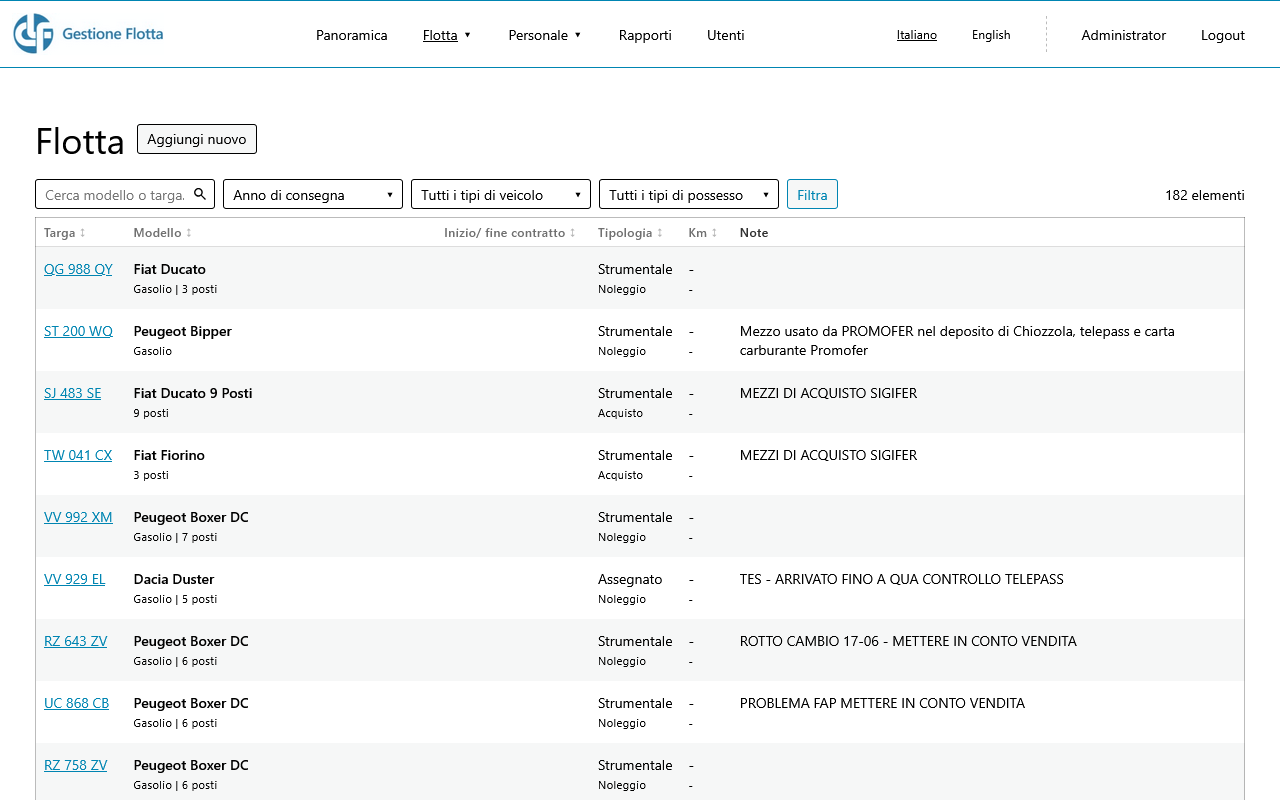Image resolution: width=1280 pixels, height=800 pixels.
Task: Click the Note column header
Action: click(754, 233)
